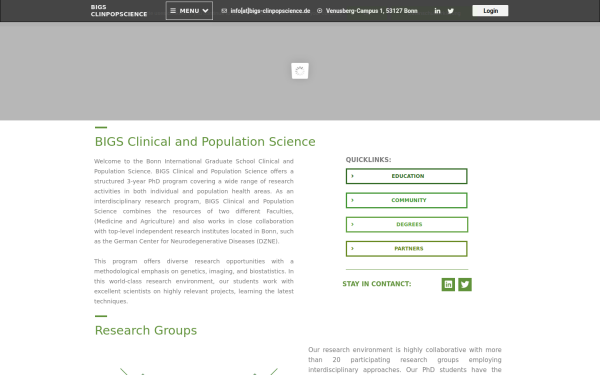The width and height of the screenshot is (600, 375).
Task: Click the QUICKLINKS: label
Action: click(368, 160)
